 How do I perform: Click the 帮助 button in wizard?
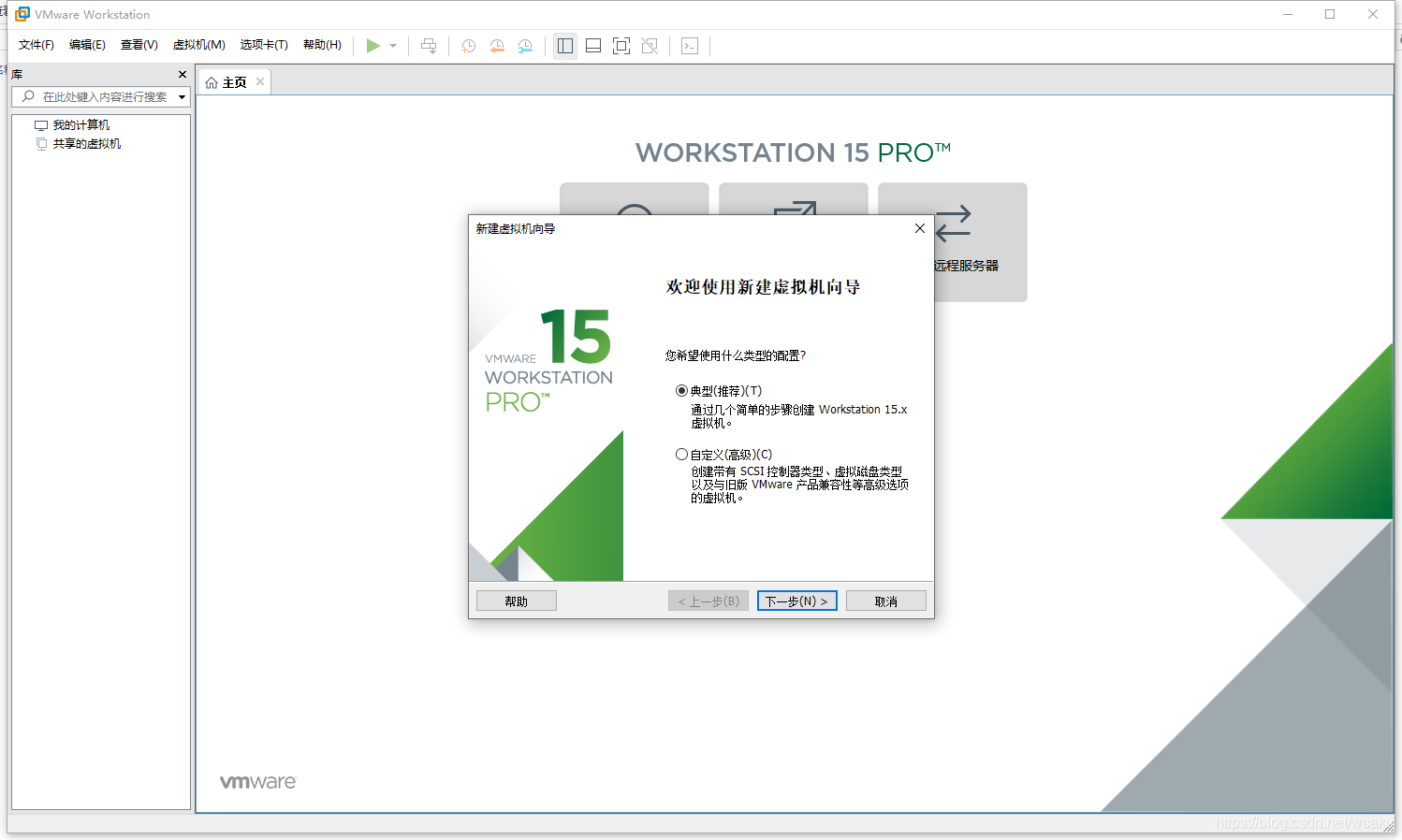517,601
